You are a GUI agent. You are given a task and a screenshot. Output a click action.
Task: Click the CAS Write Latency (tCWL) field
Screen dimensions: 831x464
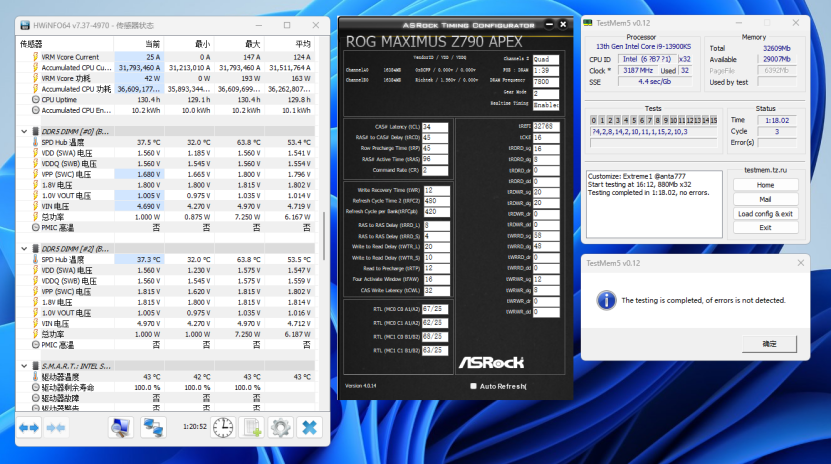click(x=437, y=291)
